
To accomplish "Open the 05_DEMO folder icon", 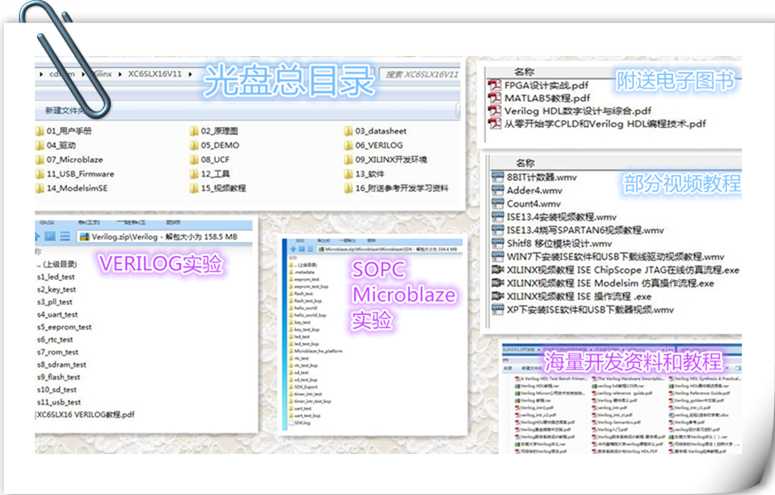I will coord(194,145).
